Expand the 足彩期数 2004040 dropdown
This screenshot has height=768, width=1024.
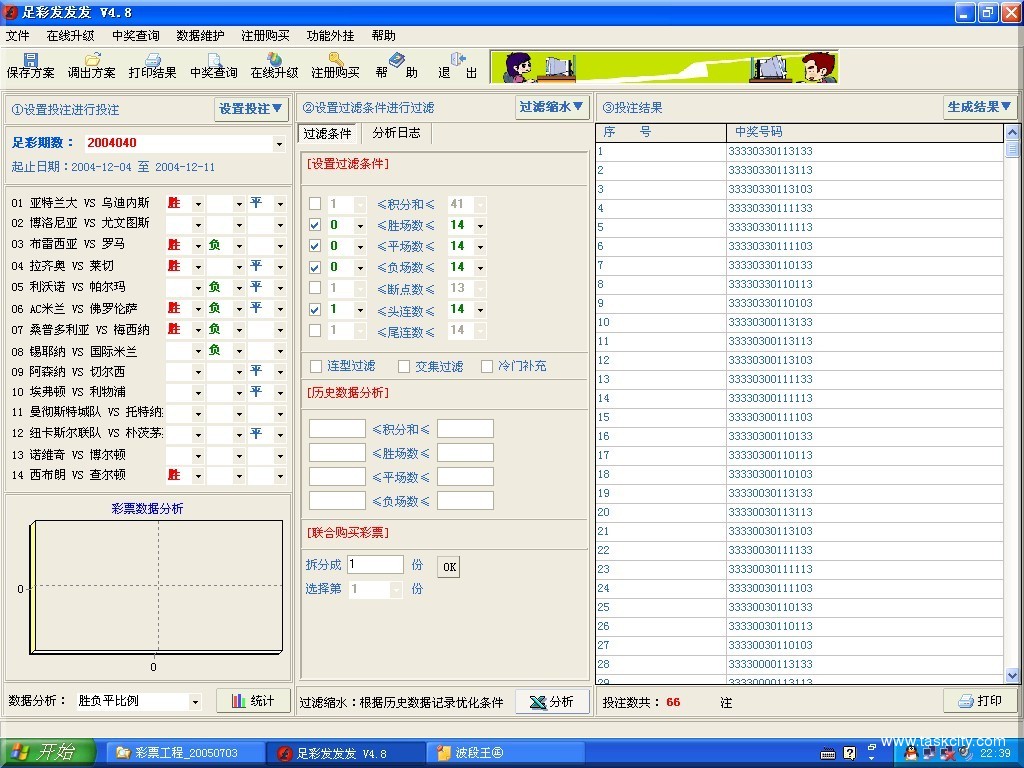click(x=279, y=144)
